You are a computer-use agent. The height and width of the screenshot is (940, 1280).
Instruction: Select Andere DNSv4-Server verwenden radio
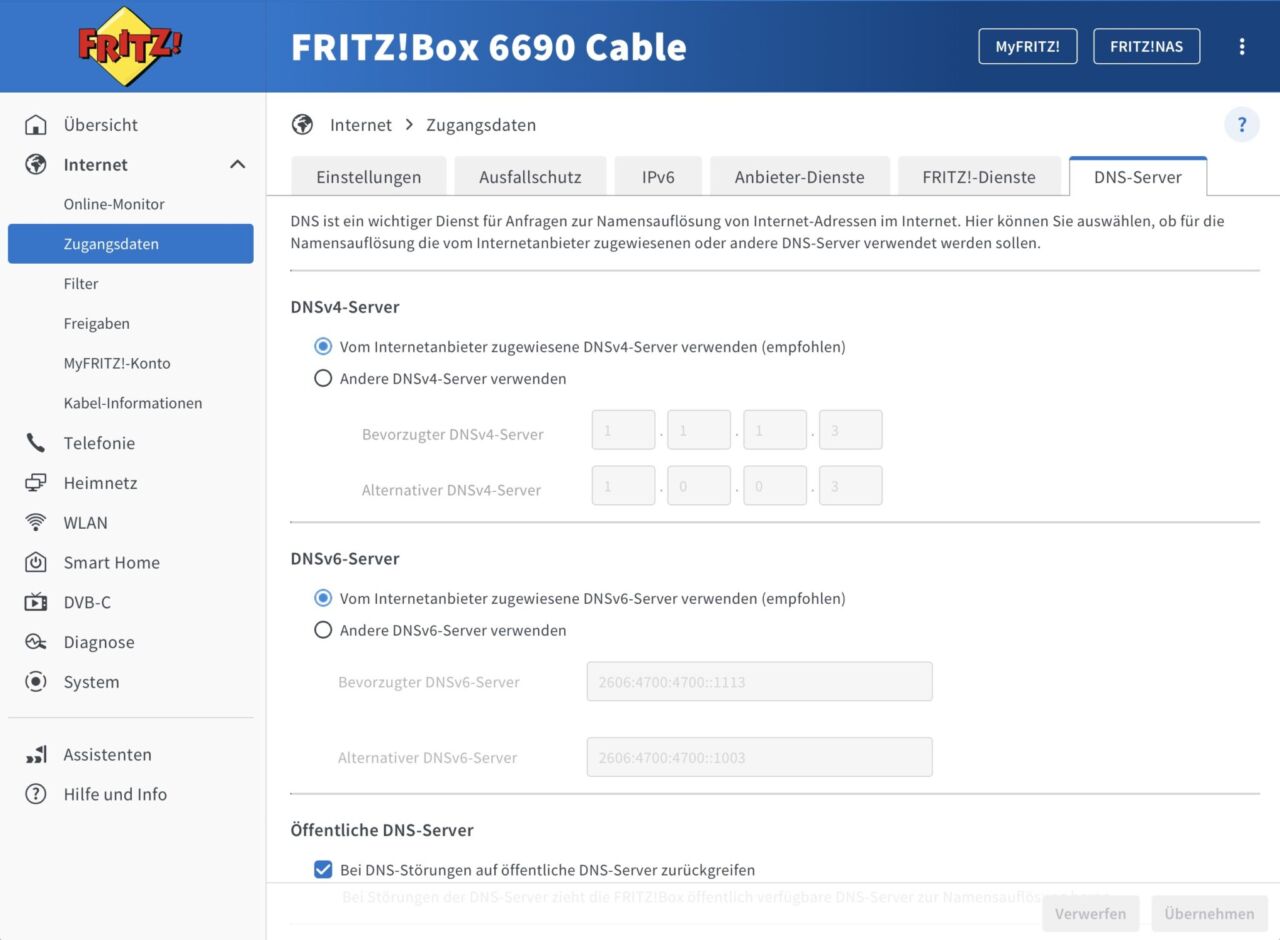pyautogui.click(x=323, y=379)
